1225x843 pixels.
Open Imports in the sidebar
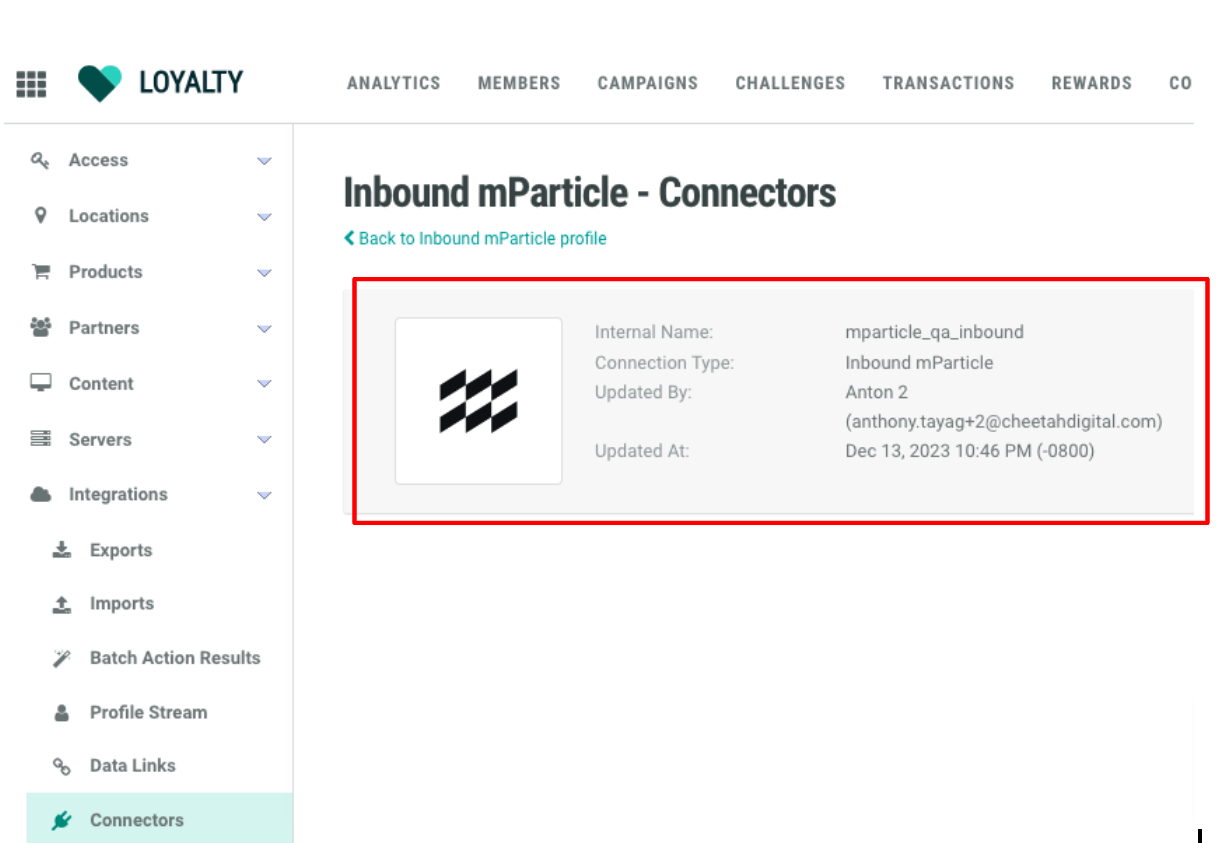(122, 604)
